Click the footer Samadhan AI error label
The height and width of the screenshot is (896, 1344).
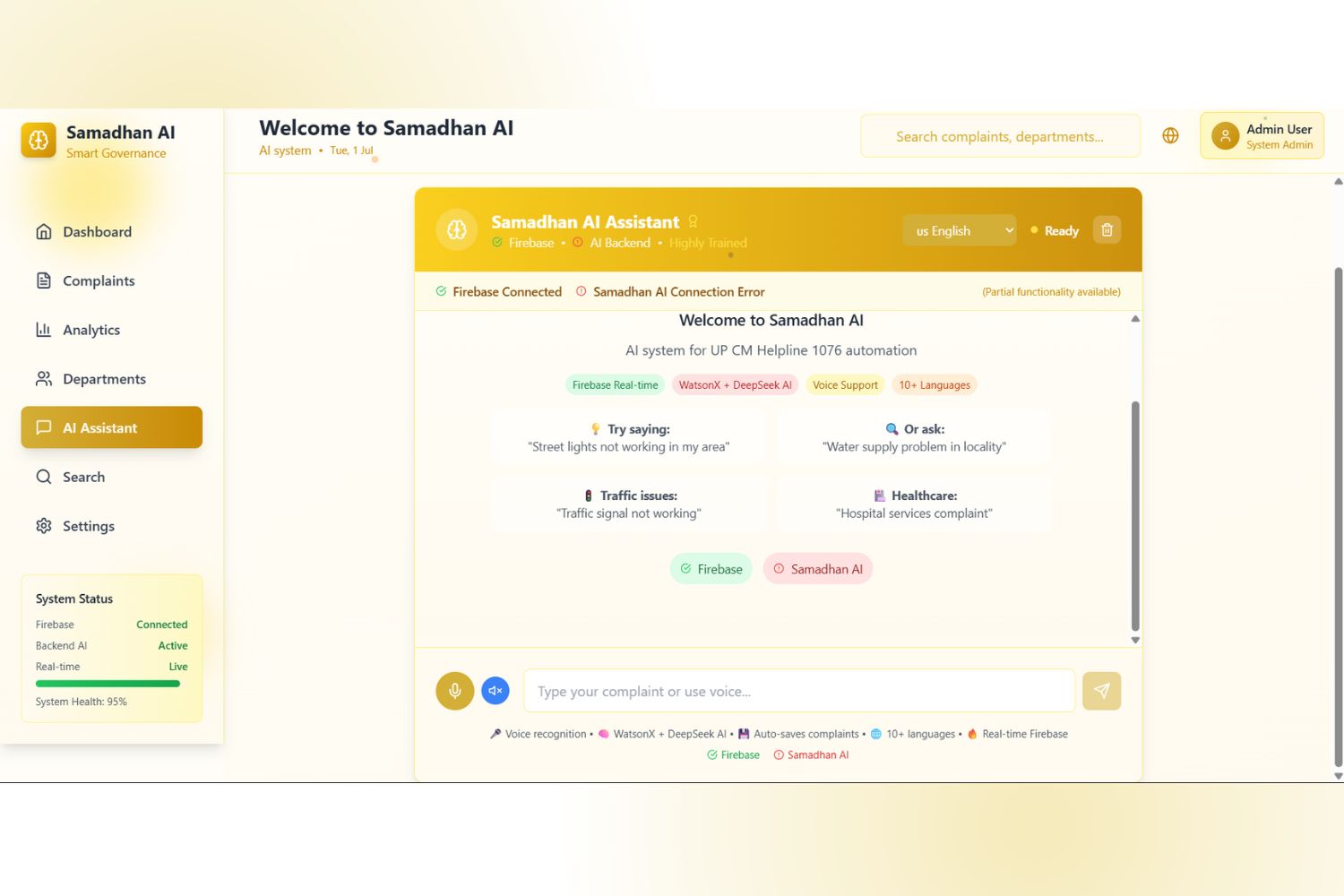pos(811,755)
